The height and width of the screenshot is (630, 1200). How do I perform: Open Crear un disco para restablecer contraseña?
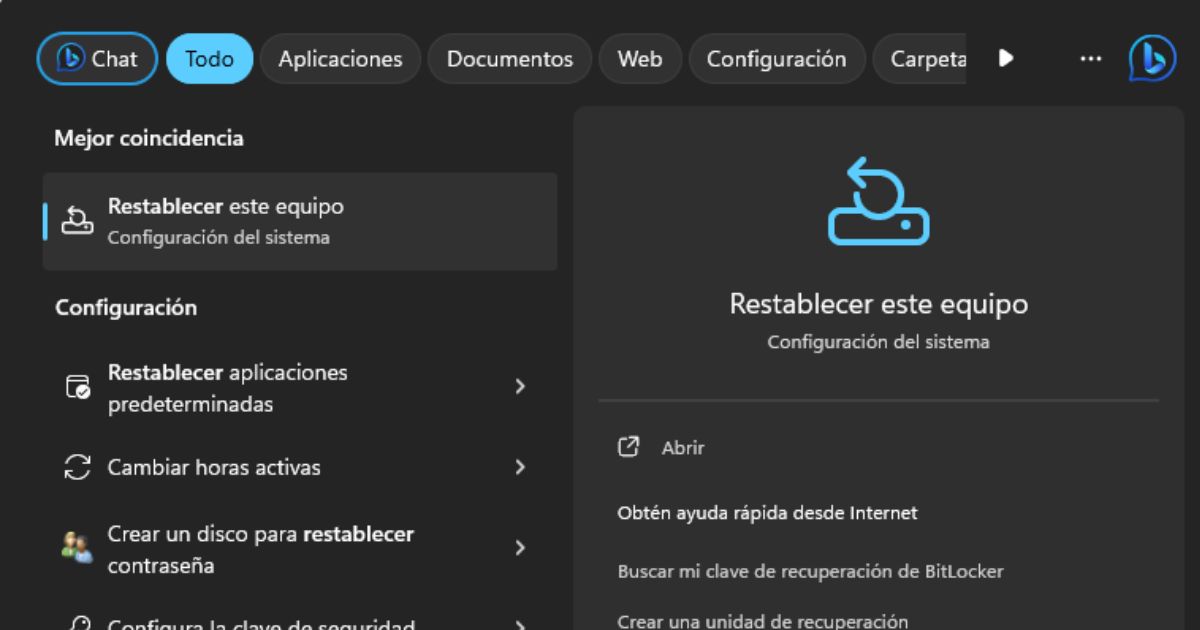pos(300,549)
